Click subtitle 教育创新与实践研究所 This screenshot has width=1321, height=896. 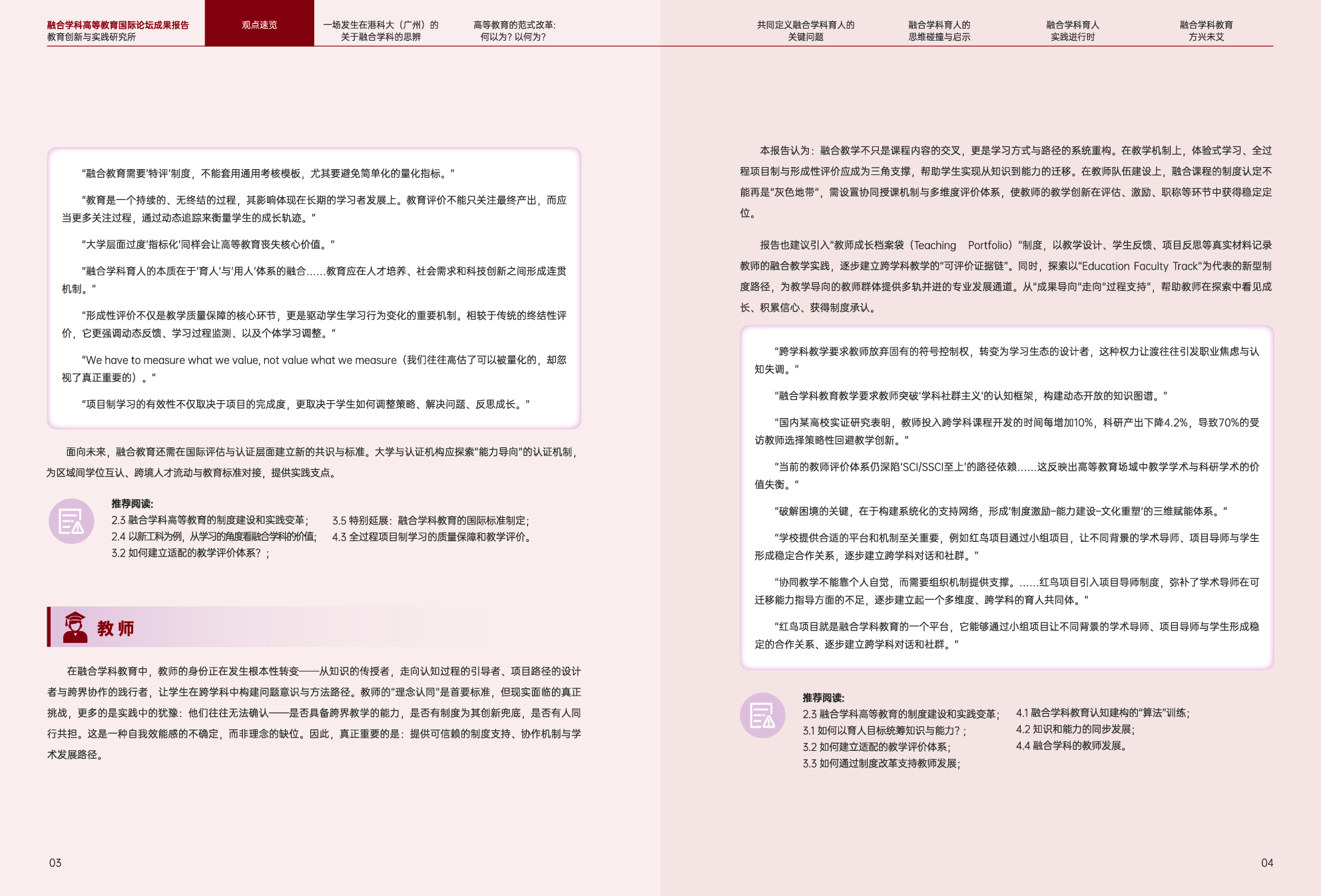click(x=91, y=37)
